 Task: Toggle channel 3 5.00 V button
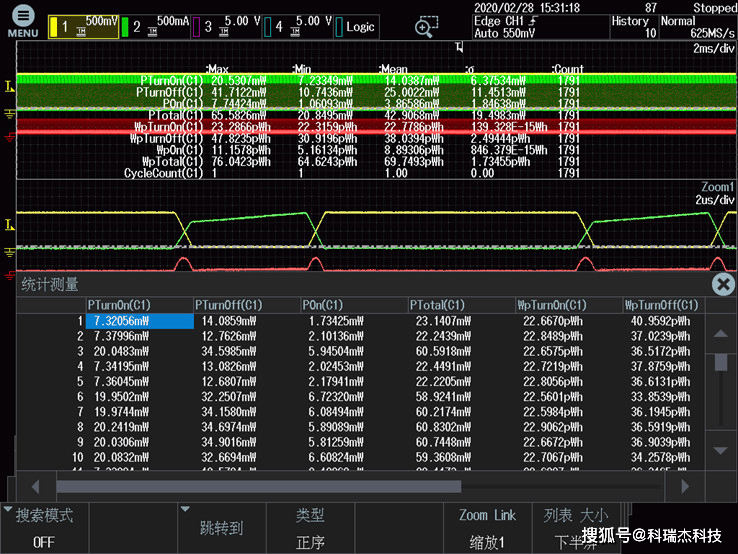(x=226, y=26)
